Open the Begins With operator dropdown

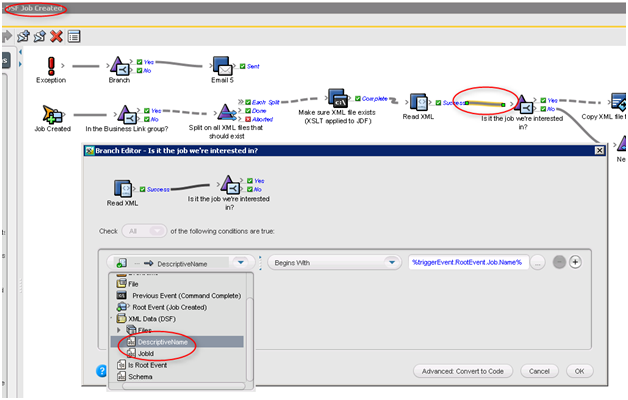click(333, 262)
